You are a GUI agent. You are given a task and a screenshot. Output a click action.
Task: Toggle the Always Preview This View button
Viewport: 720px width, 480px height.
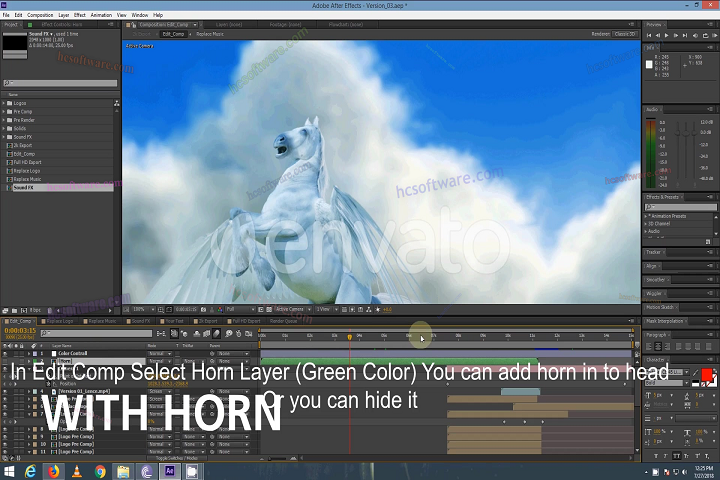(x=126, y=310)
